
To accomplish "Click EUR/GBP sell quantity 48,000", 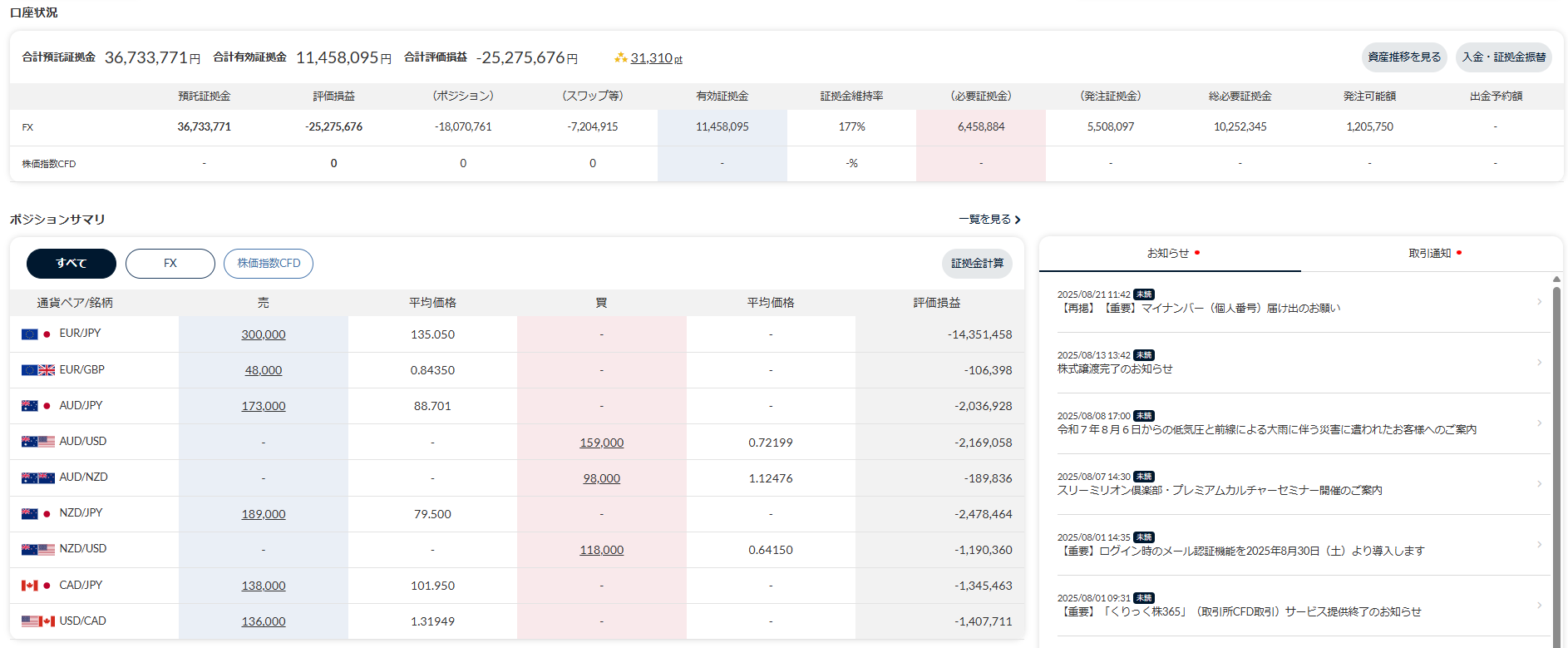I will tap(264, 370).
